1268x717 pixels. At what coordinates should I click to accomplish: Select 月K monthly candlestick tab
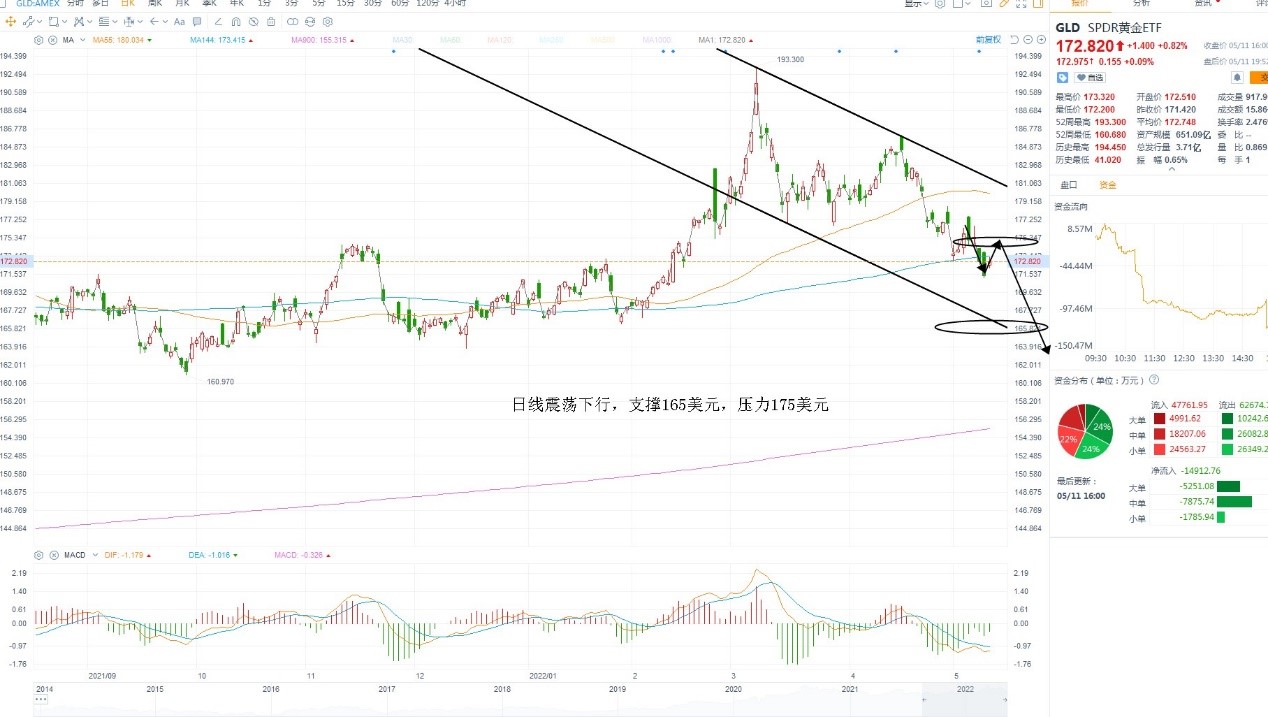(x=182, y=3)
